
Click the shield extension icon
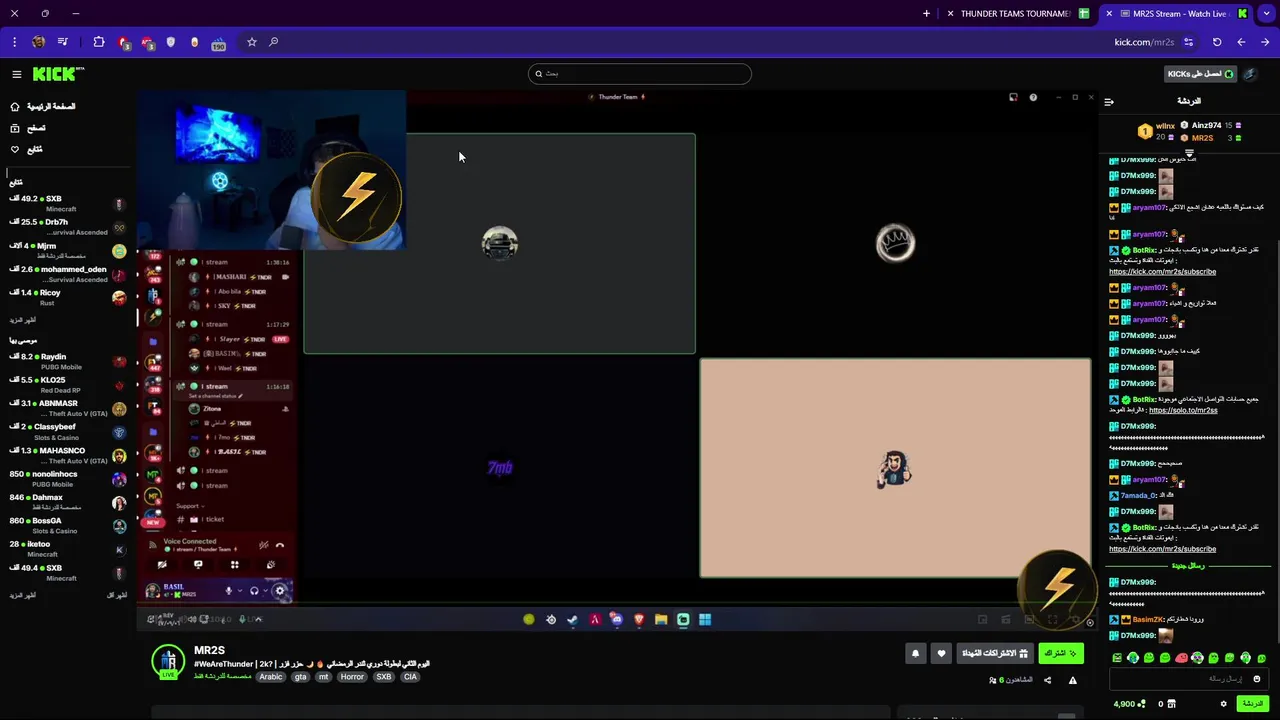pos(171,42)
